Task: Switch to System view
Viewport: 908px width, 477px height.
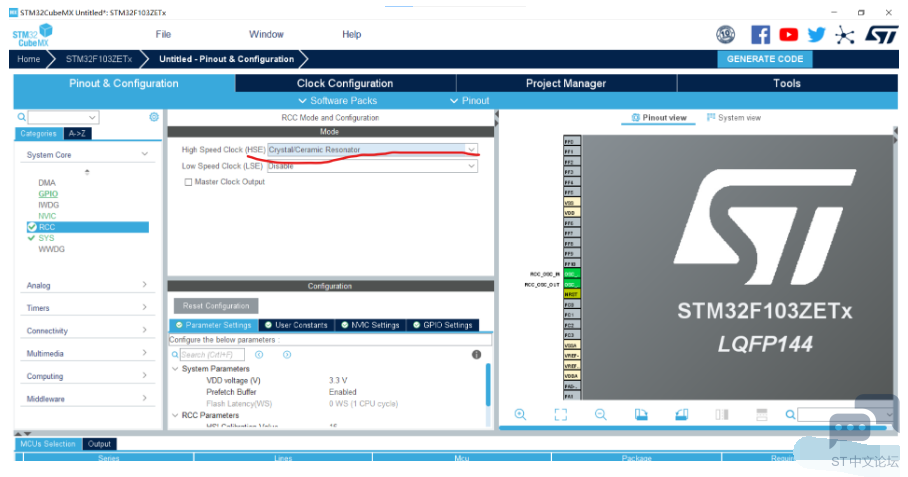Action: 734,118
